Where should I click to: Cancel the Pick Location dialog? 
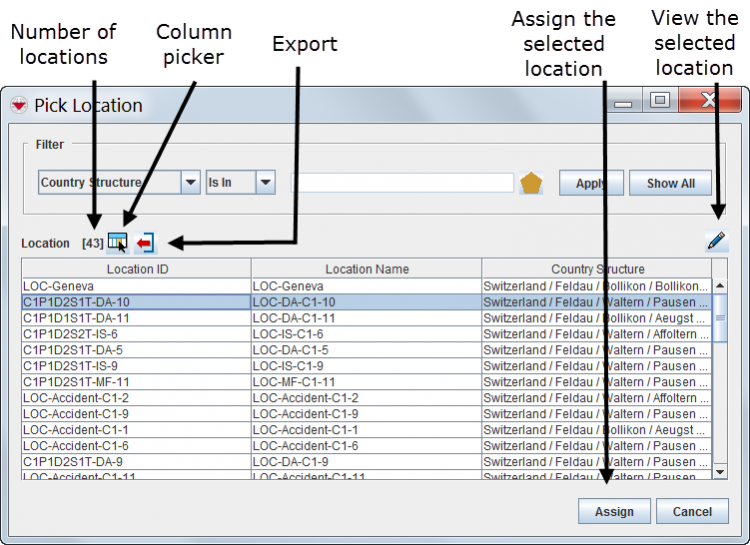[692, 511]
